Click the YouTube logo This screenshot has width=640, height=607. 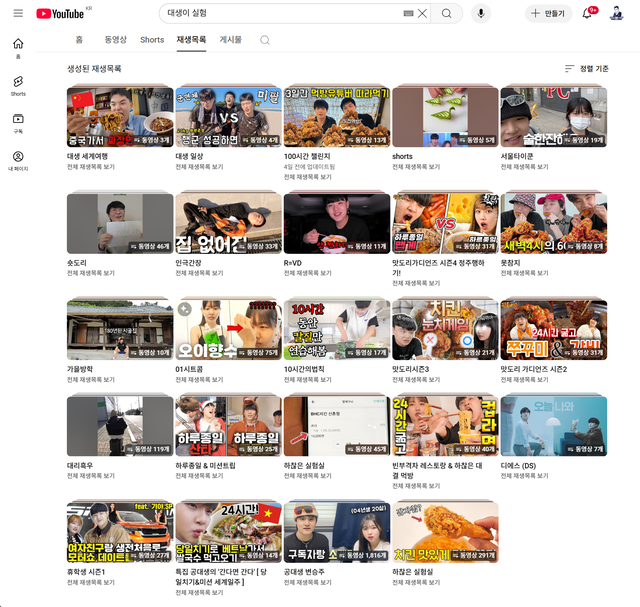pyautogui.click(x=59, y=13)
